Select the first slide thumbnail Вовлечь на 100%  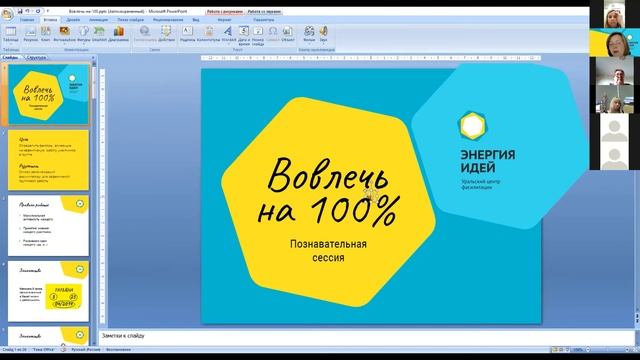[49, 94]
